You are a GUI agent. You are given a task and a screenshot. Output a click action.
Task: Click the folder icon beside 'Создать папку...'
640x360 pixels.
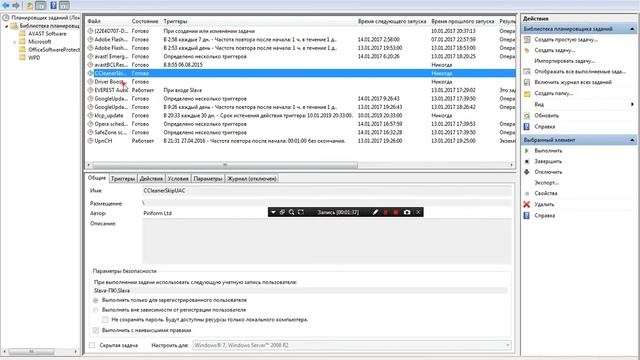(527, 93)
